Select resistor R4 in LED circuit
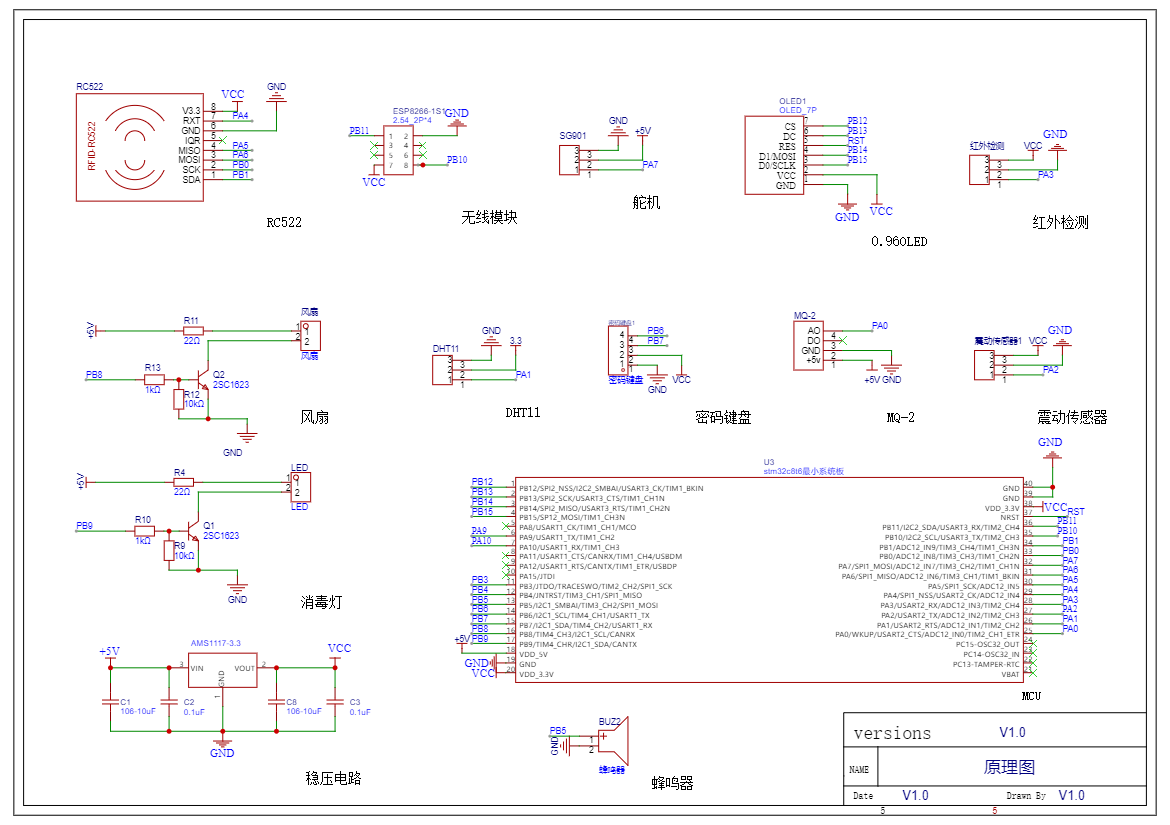Screen dimensions: 1170x825 (x=183, y=483)
